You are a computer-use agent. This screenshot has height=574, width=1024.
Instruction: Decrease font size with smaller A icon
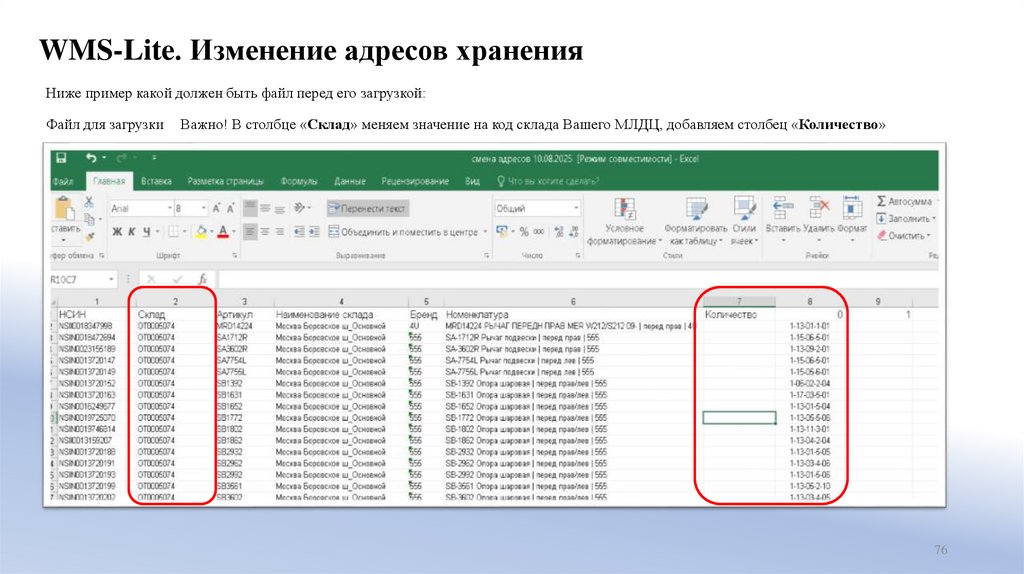(x=231, y=208)
